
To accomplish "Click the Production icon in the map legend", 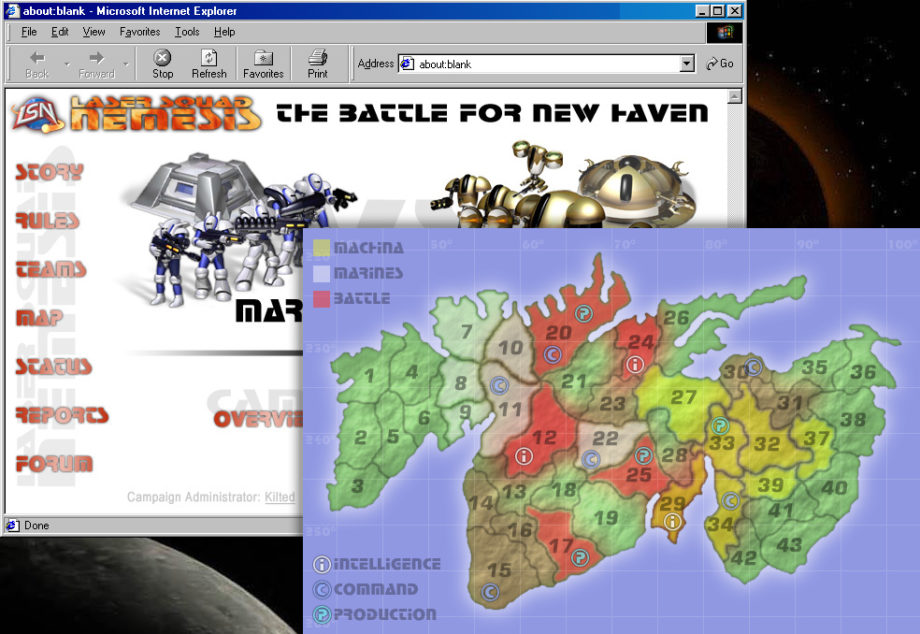I will (322, 614).
